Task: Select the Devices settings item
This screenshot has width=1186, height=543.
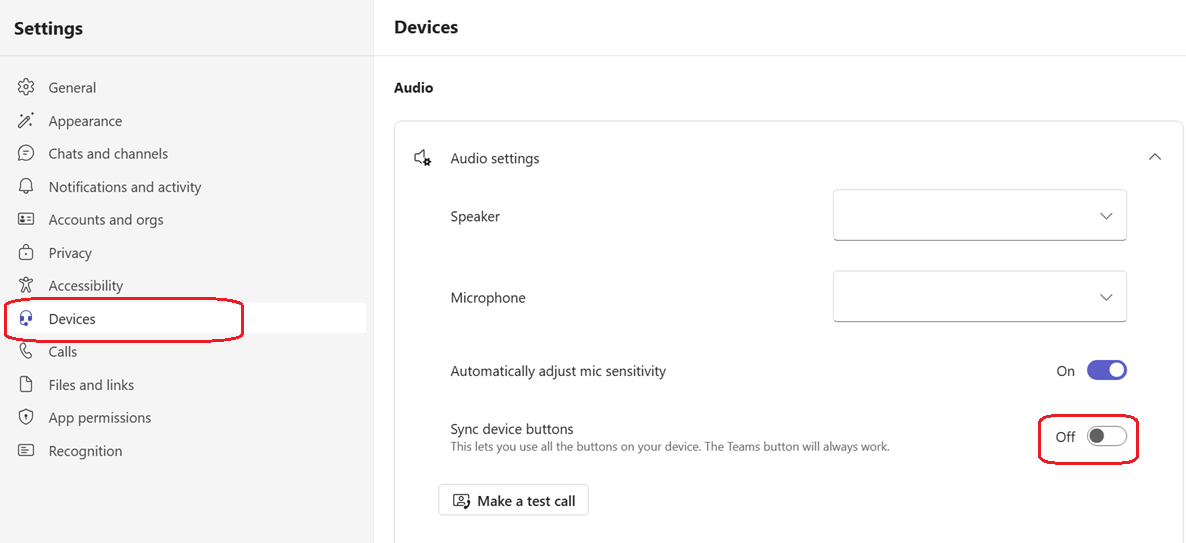Action: tap(187, 318)
